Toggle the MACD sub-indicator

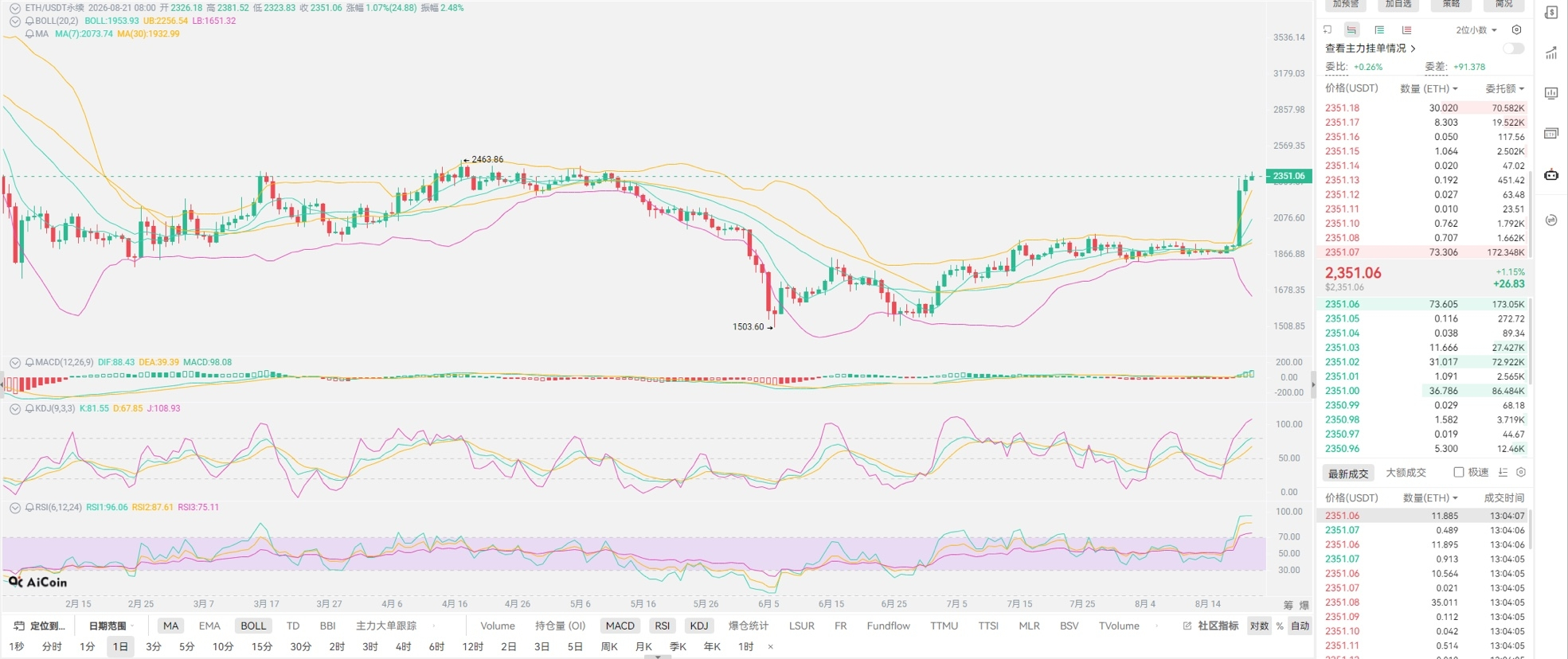pos(620,626)
